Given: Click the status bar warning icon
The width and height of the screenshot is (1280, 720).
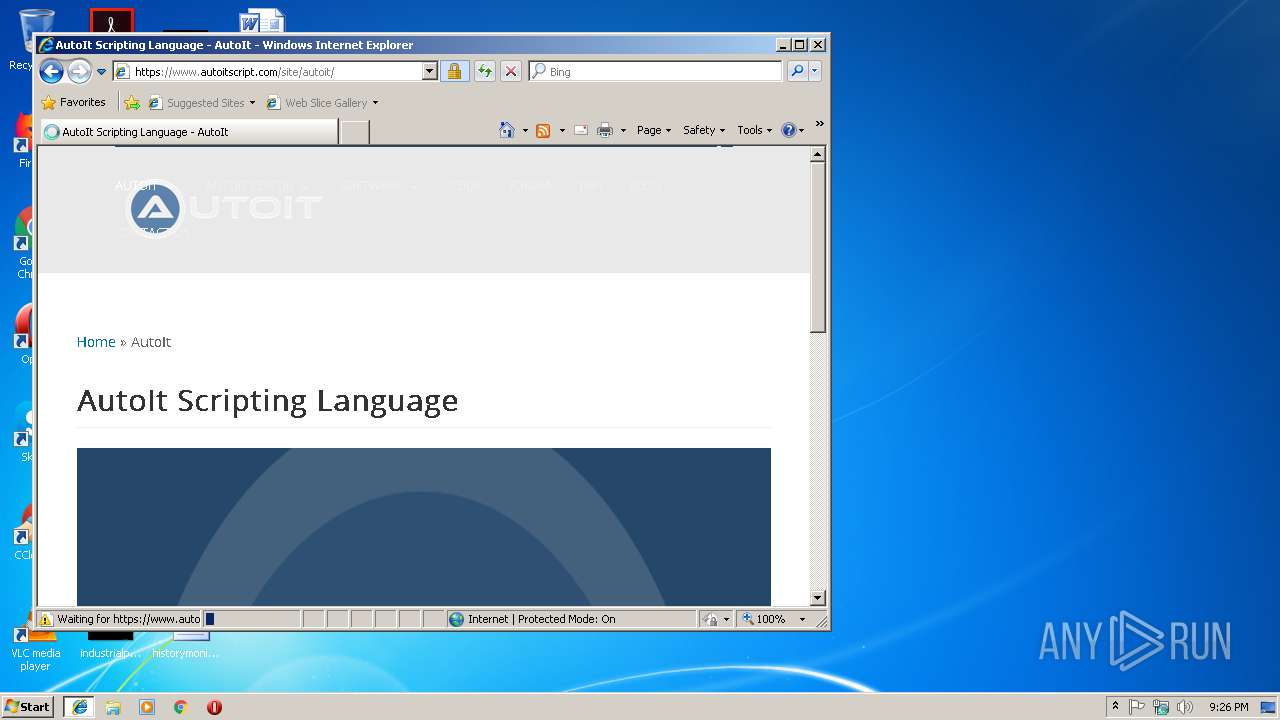Looking at the screenshot, I should (x=45, y=619).
